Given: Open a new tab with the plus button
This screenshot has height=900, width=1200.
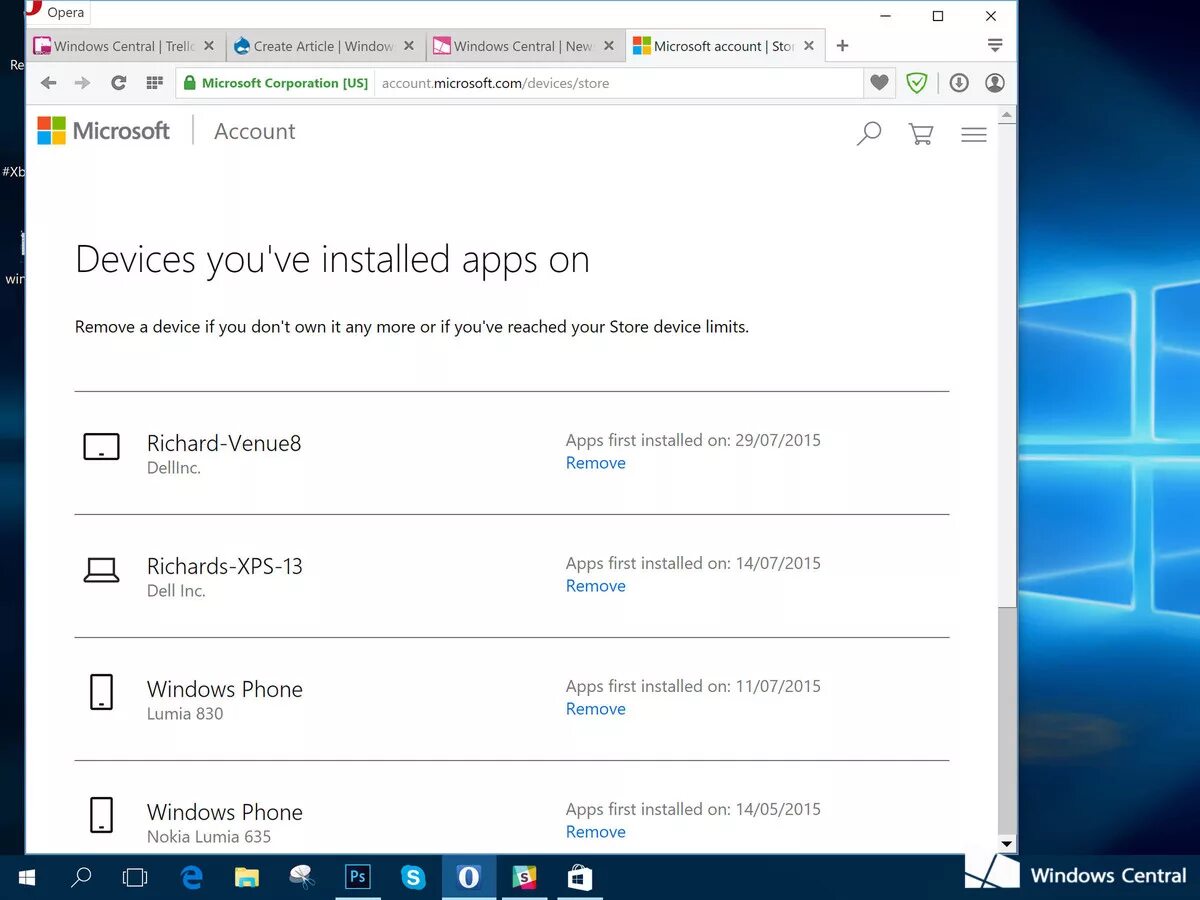Looking at the screenshot, I should 842,45.
